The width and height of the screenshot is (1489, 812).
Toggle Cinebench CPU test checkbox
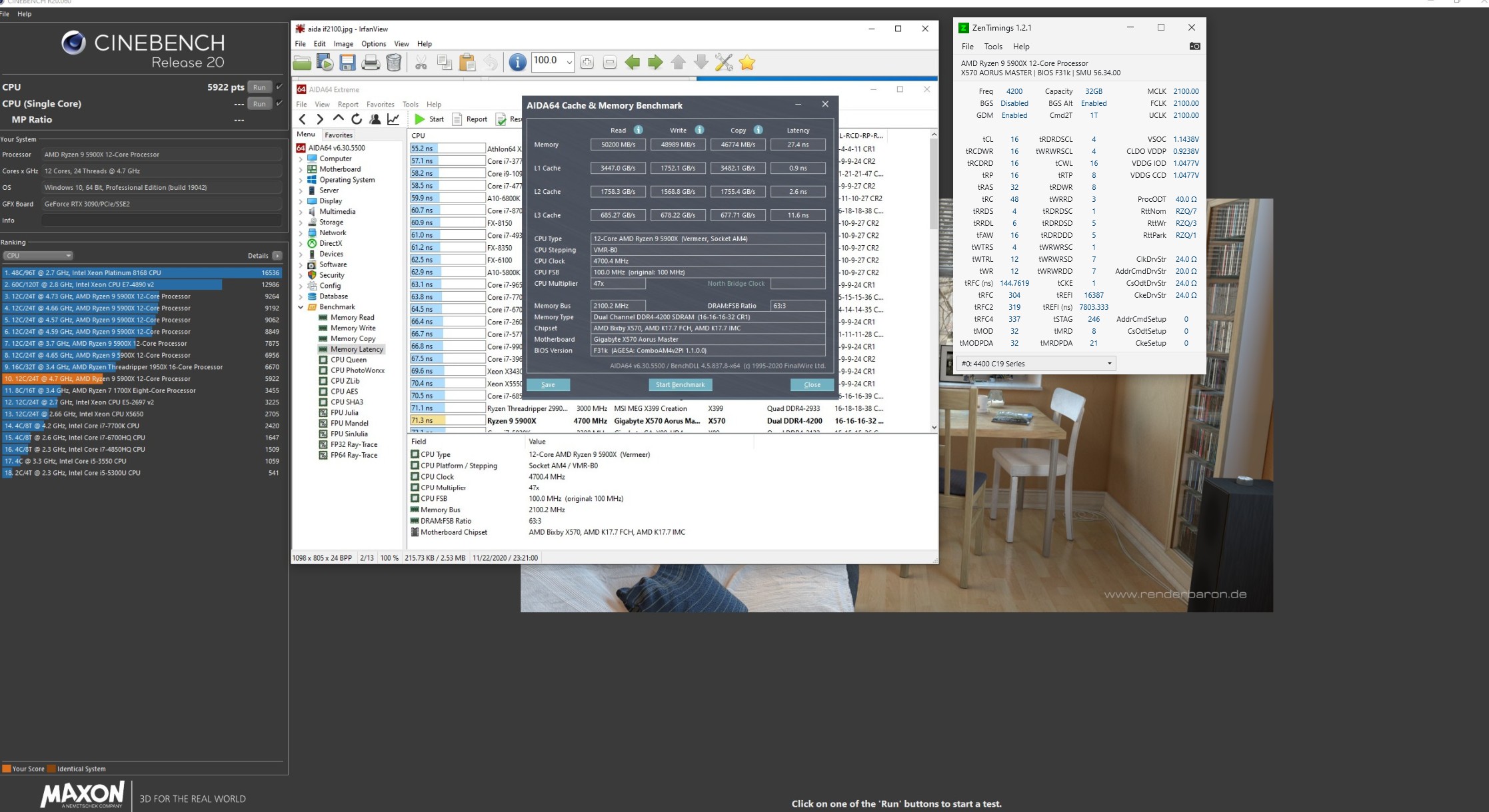pos(279,87)
